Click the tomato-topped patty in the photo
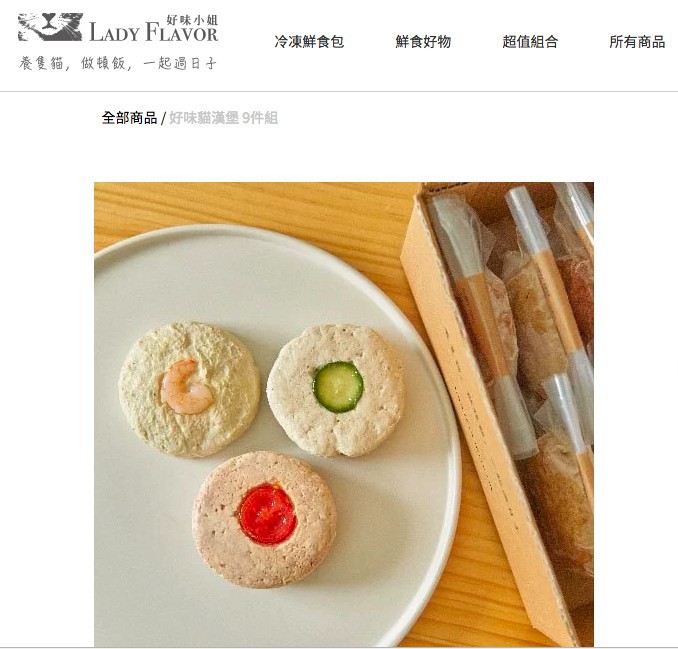The width and height of the screenshot is (678, 649). pyautogui.click(x=264, y=519)
